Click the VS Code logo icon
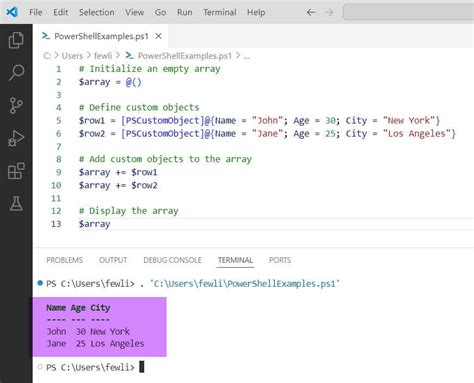The image size is (474, 383). (x=12, y=12)
